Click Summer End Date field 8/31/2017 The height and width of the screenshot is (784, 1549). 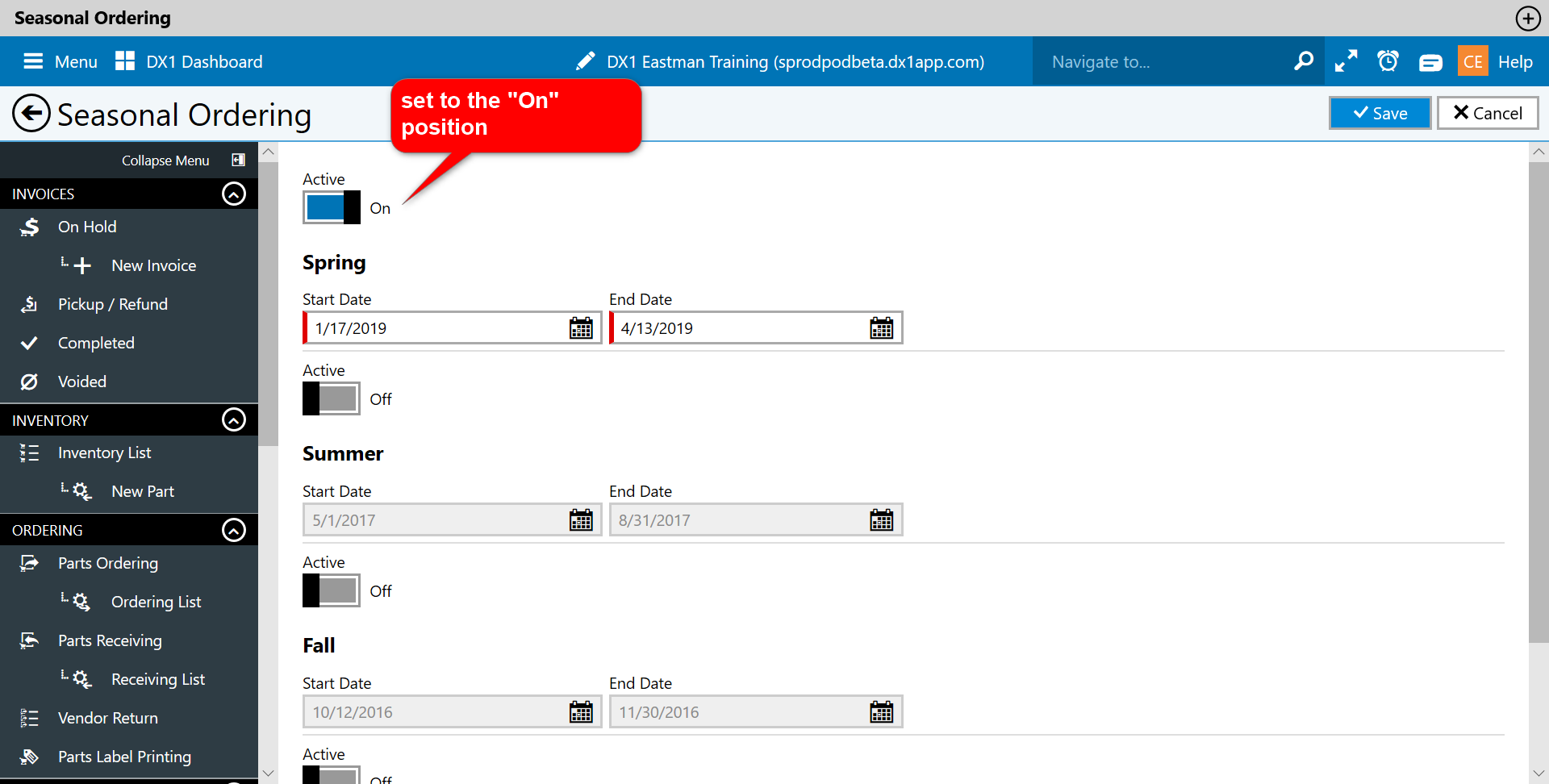(756, 520)
